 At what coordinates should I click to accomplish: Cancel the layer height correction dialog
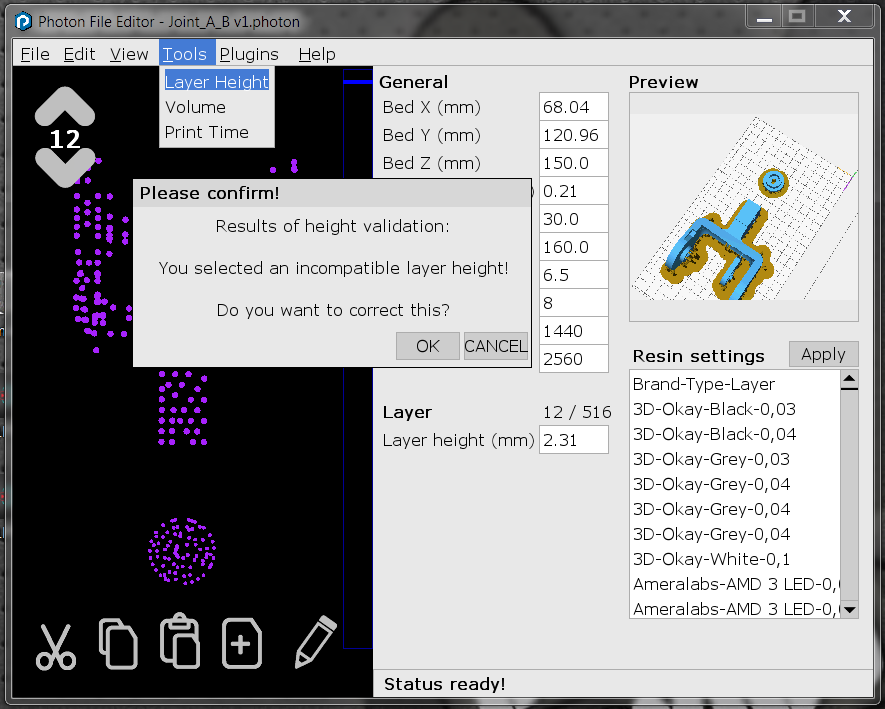coord(495,346)
